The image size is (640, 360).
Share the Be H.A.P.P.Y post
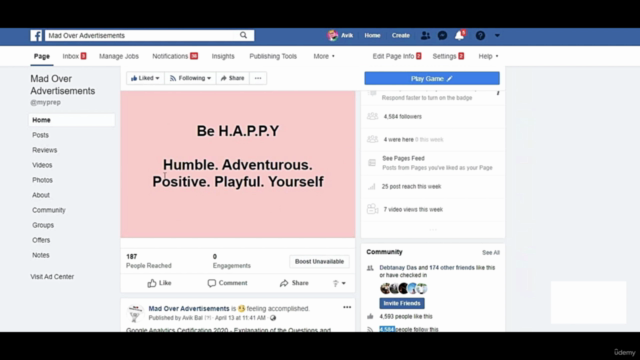[x=294, y=283]
